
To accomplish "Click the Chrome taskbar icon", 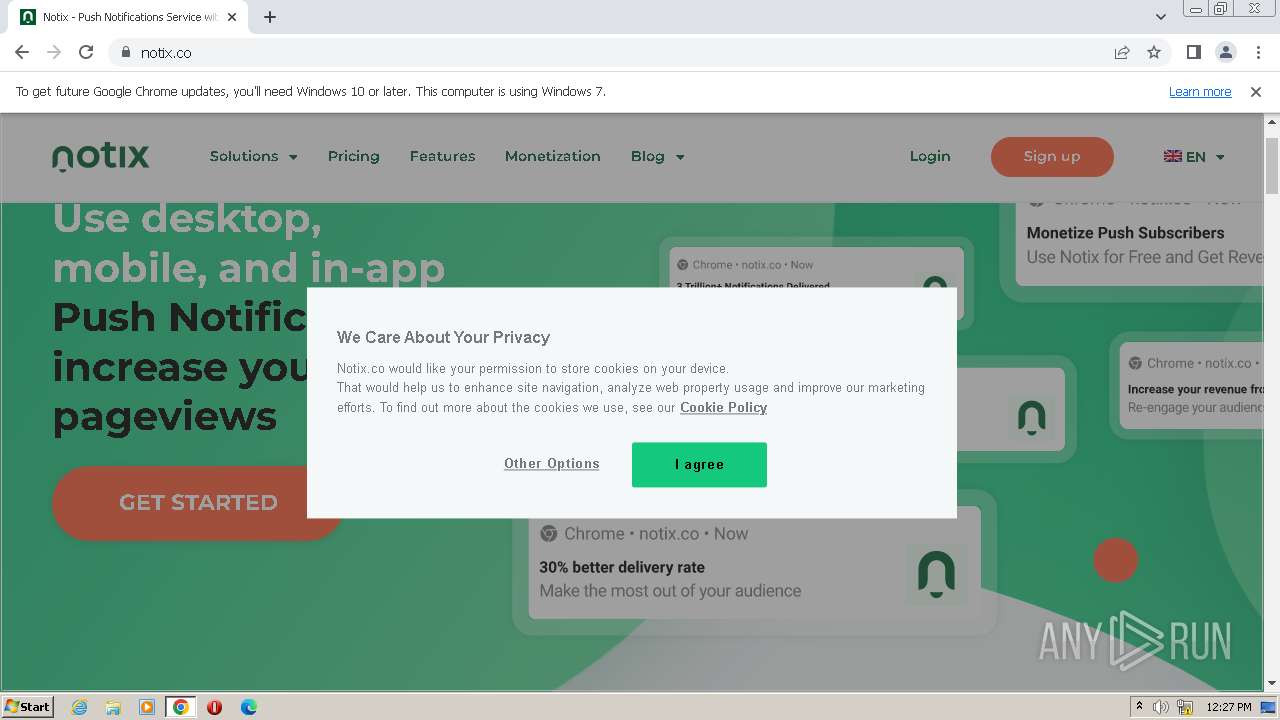I will coord(181,707).
